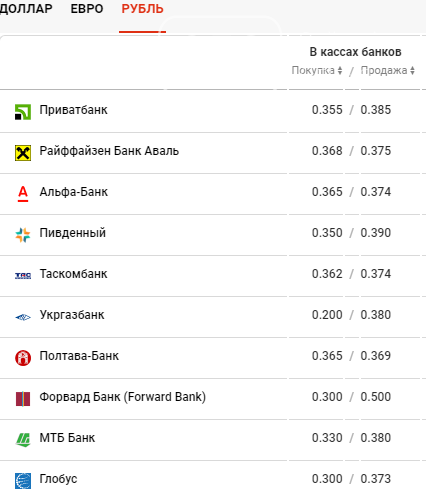
Task: Click the red Полтава-Банк logo icon
Action: tap(23, 358)
